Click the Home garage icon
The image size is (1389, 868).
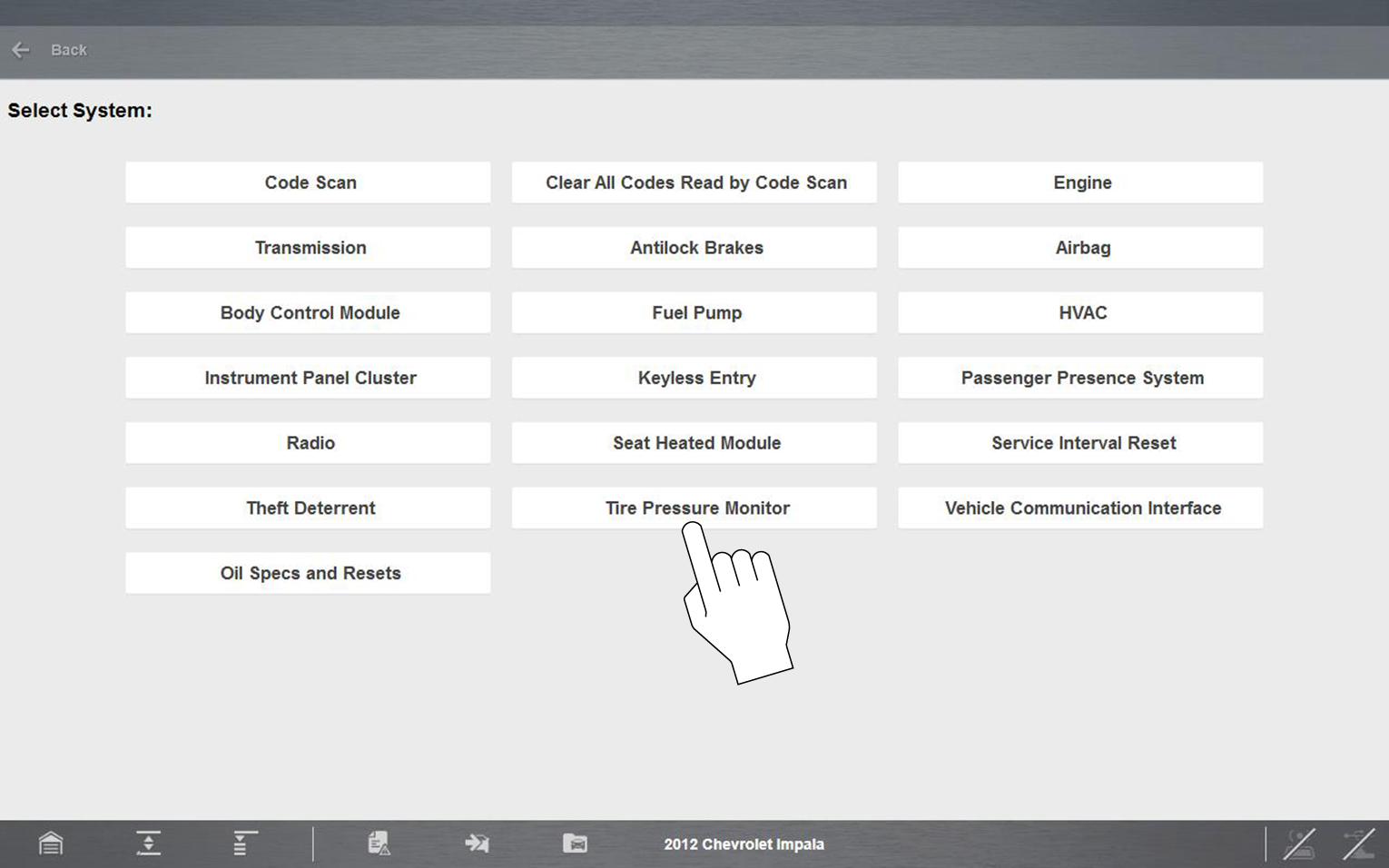(x=51, y=843)
